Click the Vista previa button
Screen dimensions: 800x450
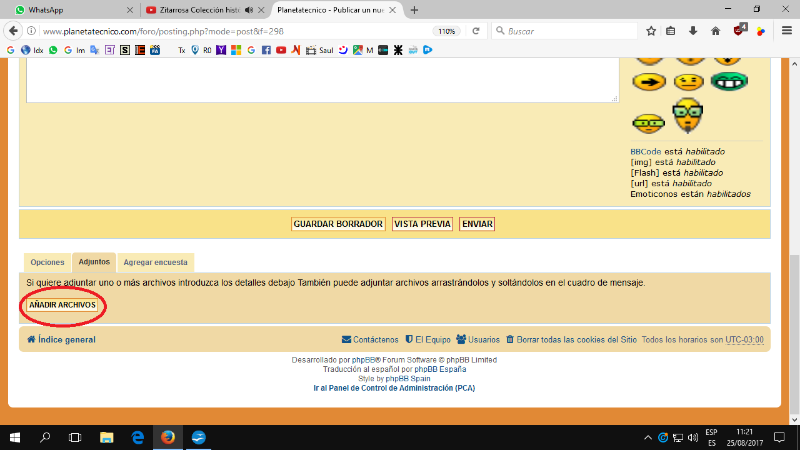(422, 224)
